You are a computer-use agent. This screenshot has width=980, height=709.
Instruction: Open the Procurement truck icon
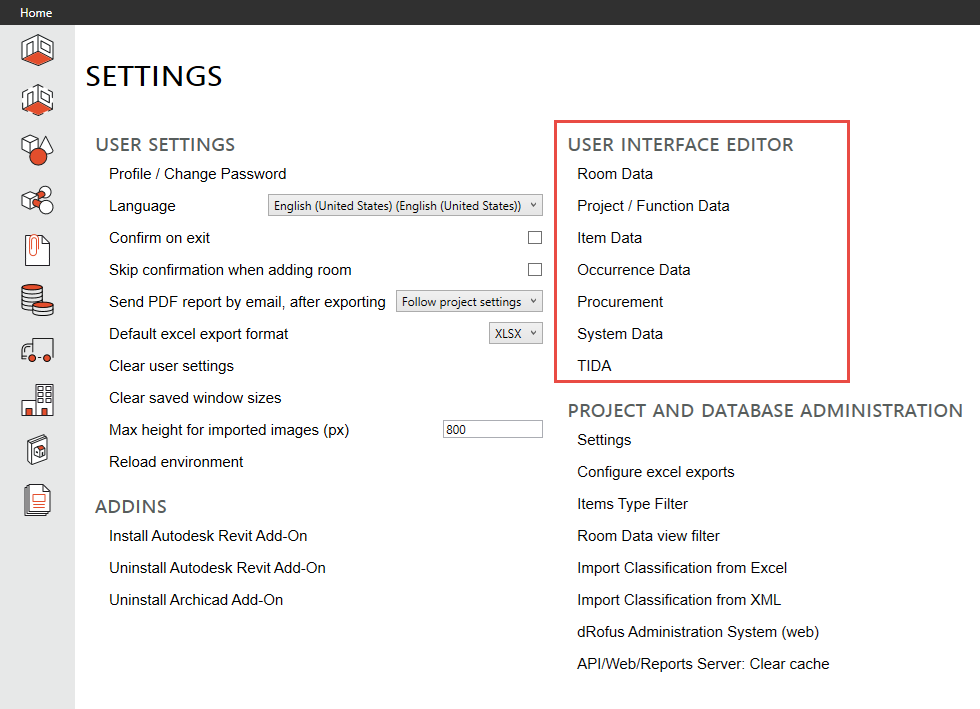point(37,350)
